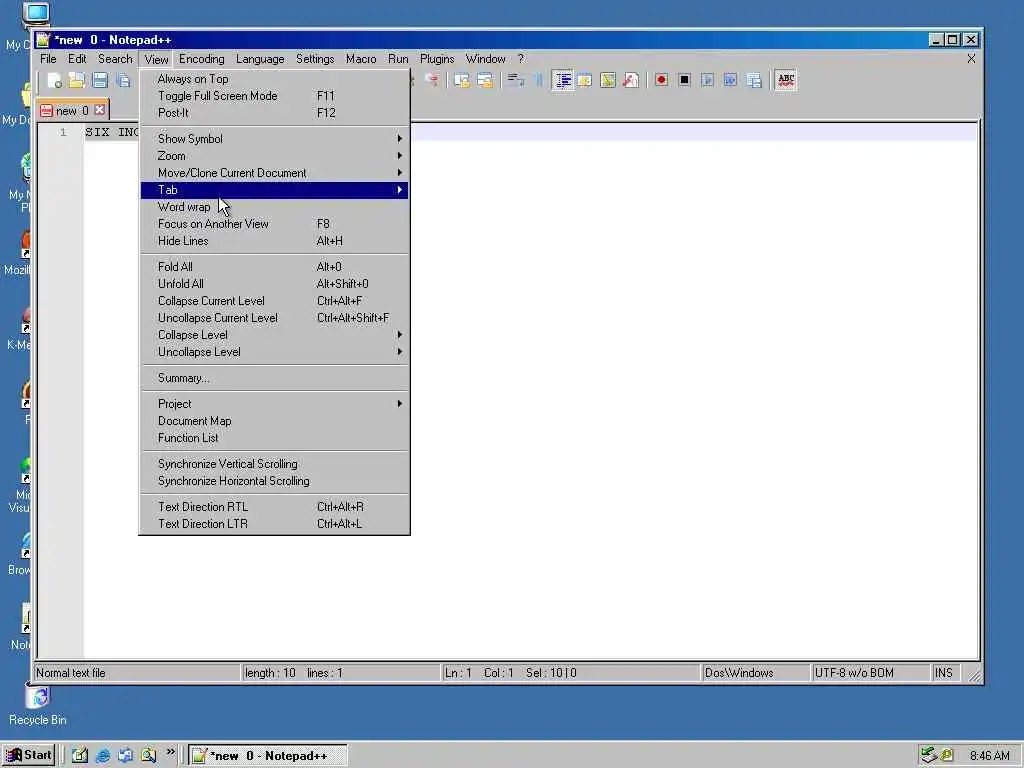
Task: Click the Document Map toolbar icon
Action: [x=608, y=80]
